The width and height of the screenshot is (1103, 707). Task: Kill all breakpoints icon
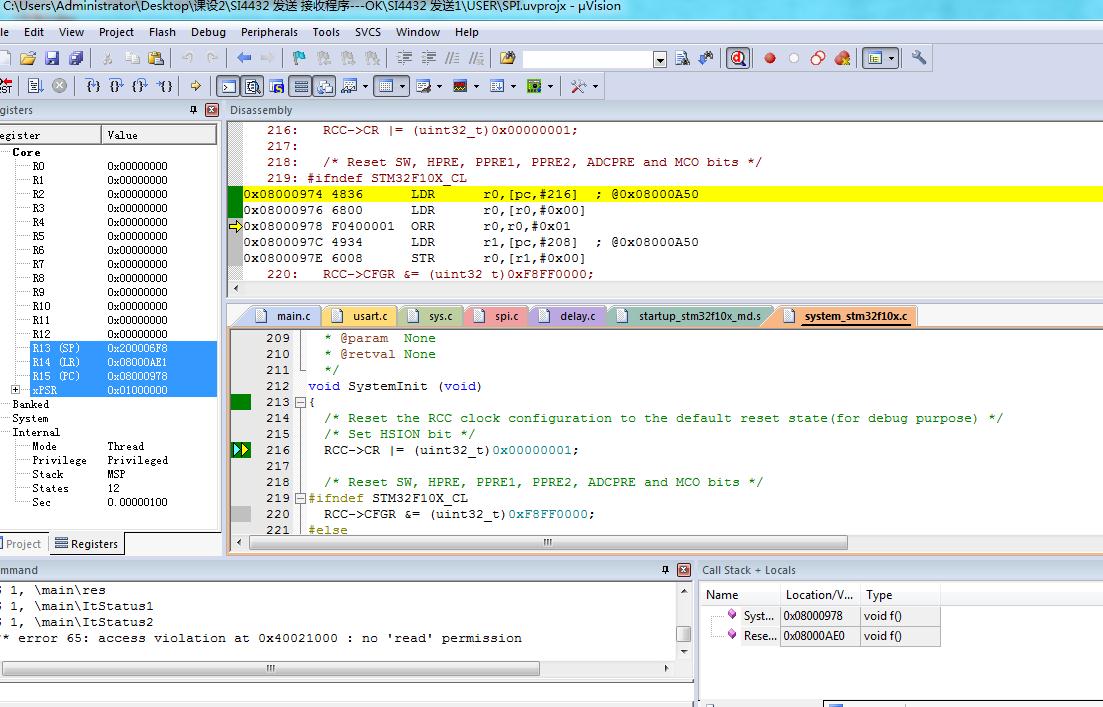(842, 58)
